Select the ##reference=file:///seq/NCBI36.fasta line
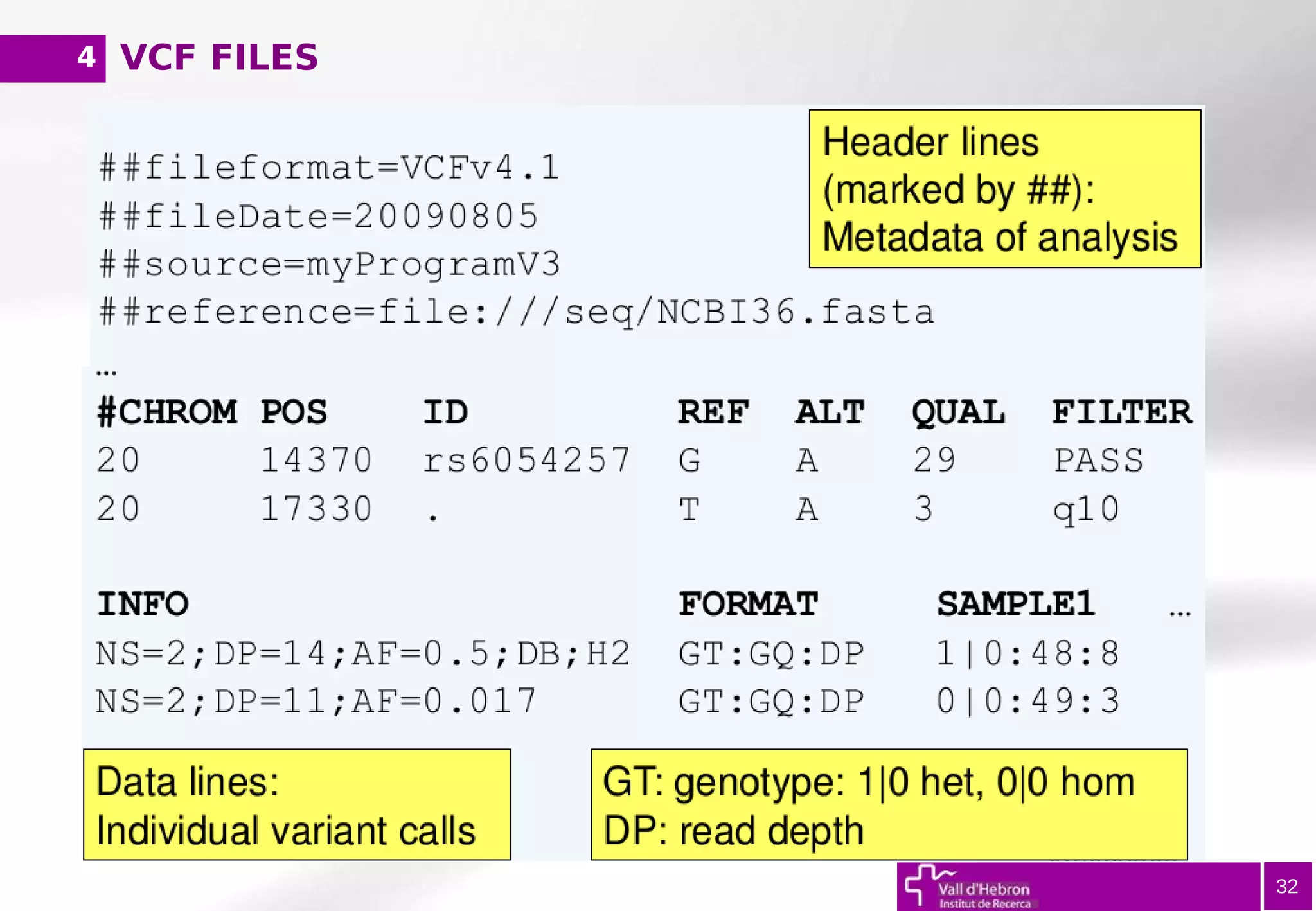The image size is (1316, 911). (x=516, y=313)
